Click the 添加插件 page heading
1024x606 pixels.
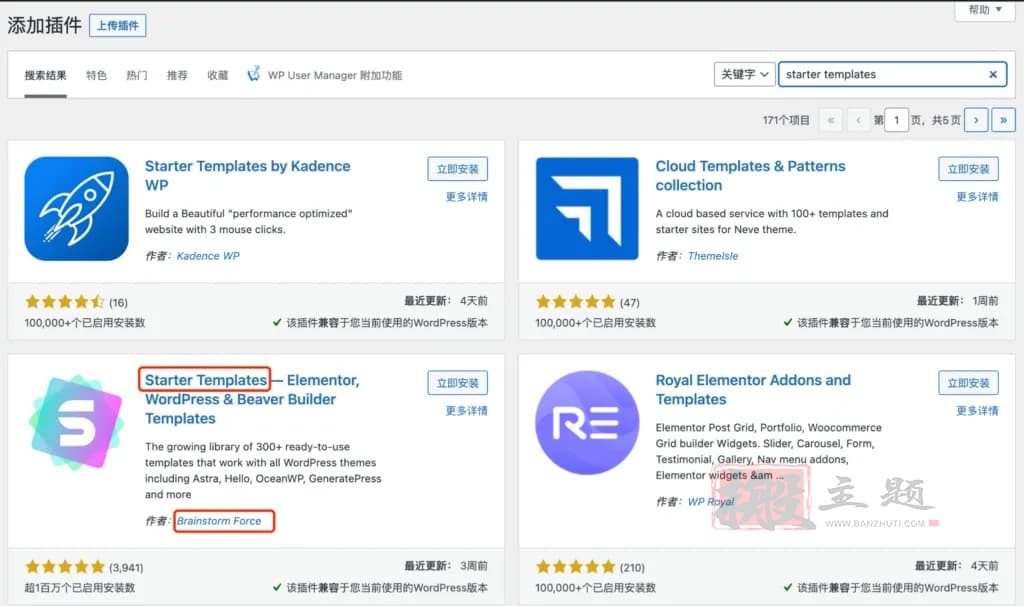click(x=44, y=25)
